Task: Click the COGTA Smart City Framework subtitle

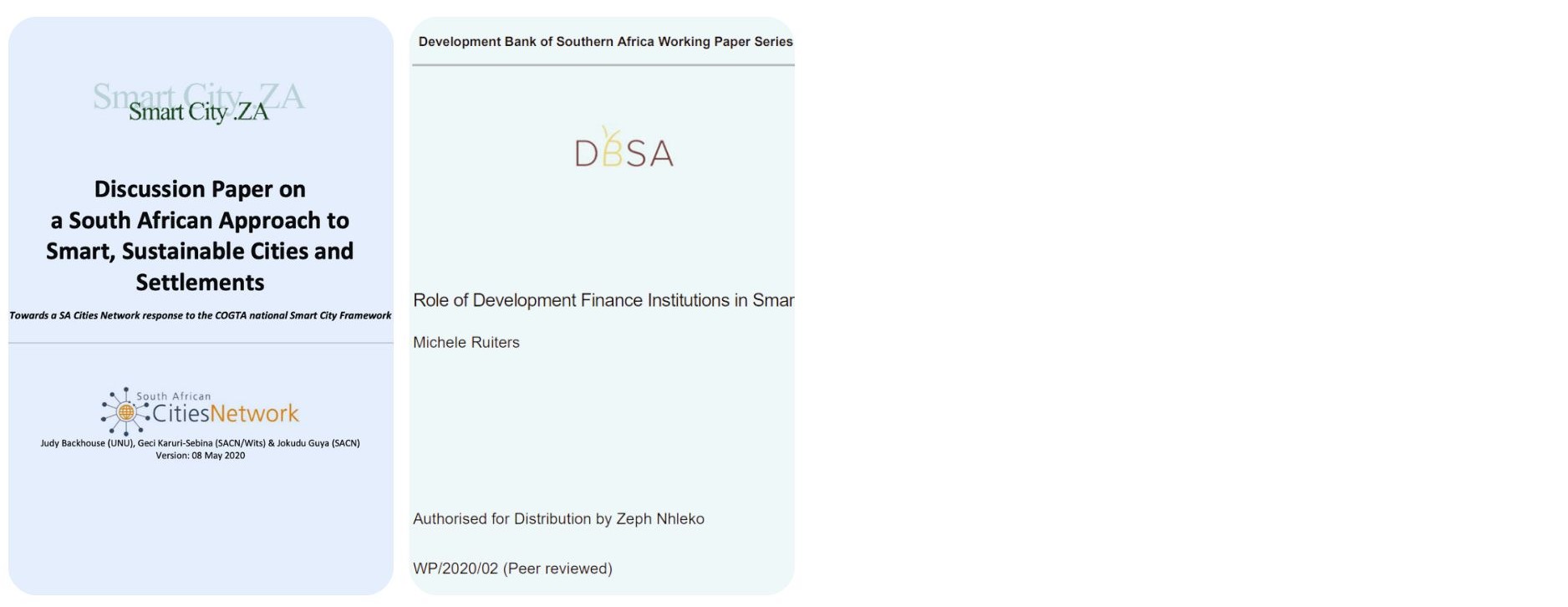Action: (200, 315)
